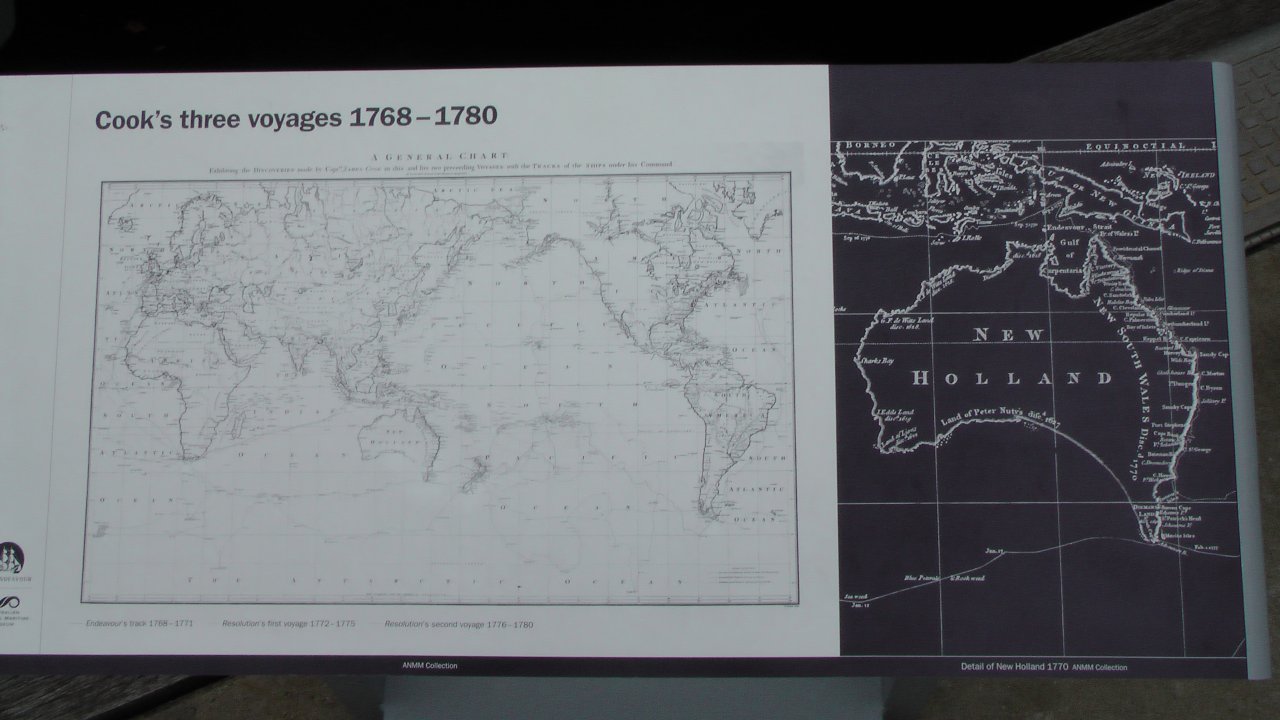Open the world chart map image
Image resolution: width=1280 pixels, height=720 pixels.
[x=438, y=388]
